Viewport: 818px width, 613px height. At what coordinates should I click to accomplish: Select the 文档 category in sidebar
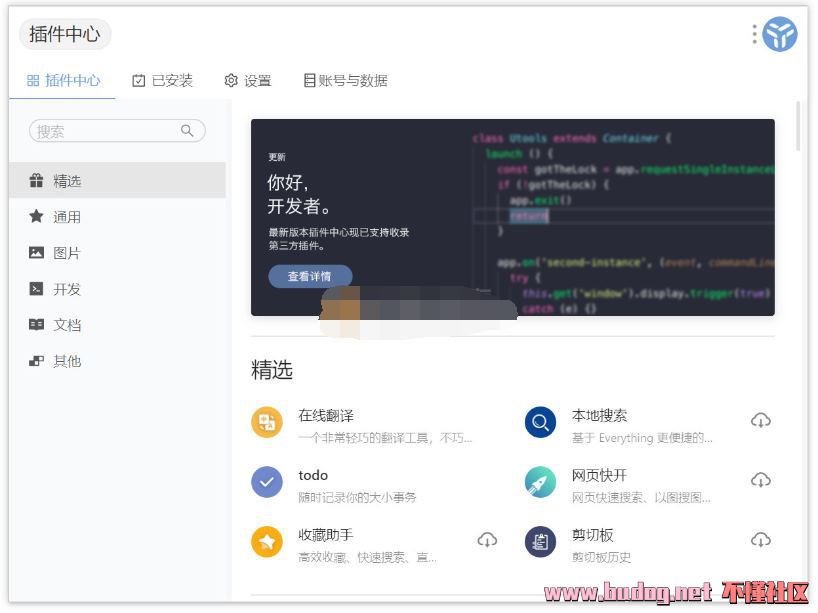(117, 325)
